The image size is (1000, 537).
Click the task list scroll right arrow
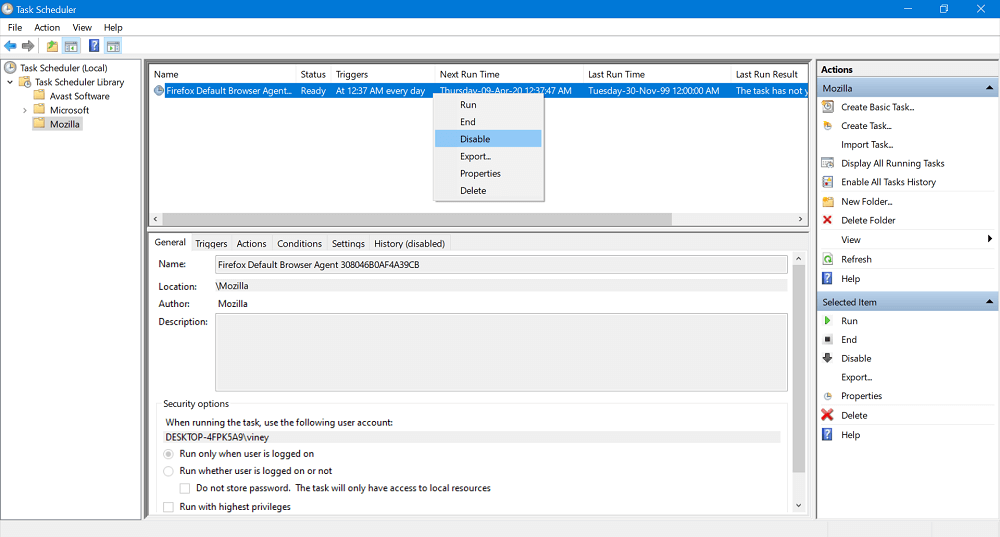[800, 219]
